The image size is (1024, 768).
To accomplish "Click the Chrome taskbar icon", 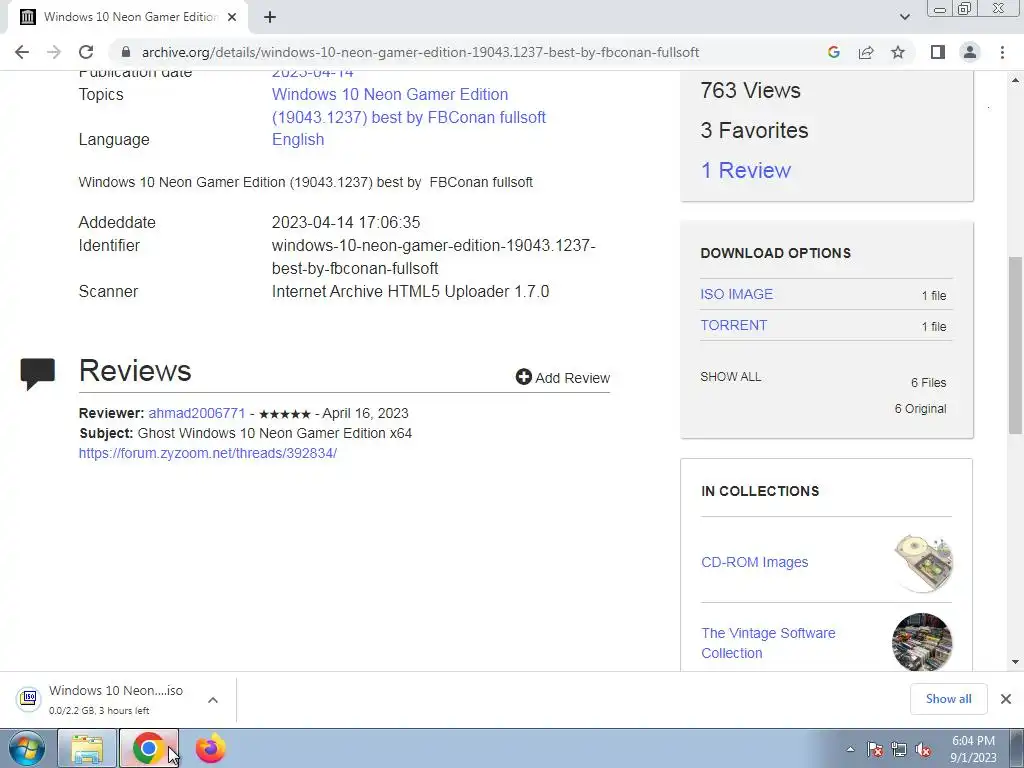I will click(x=149, y=748).
